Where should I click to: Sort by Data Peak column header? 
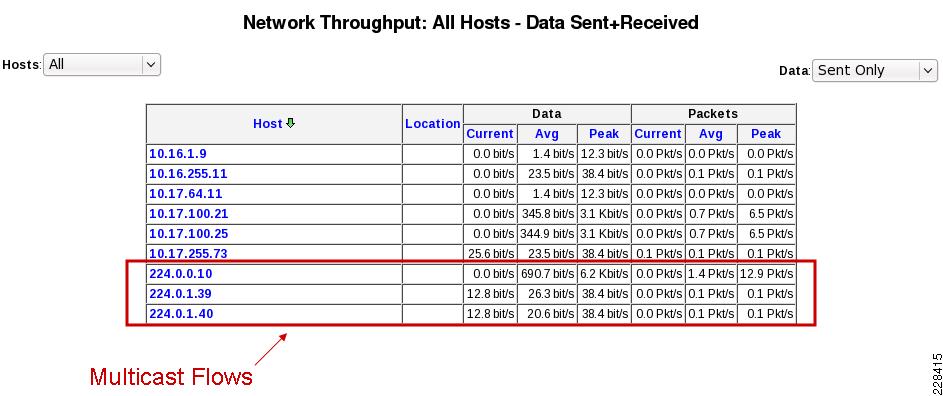click(604, 134)
